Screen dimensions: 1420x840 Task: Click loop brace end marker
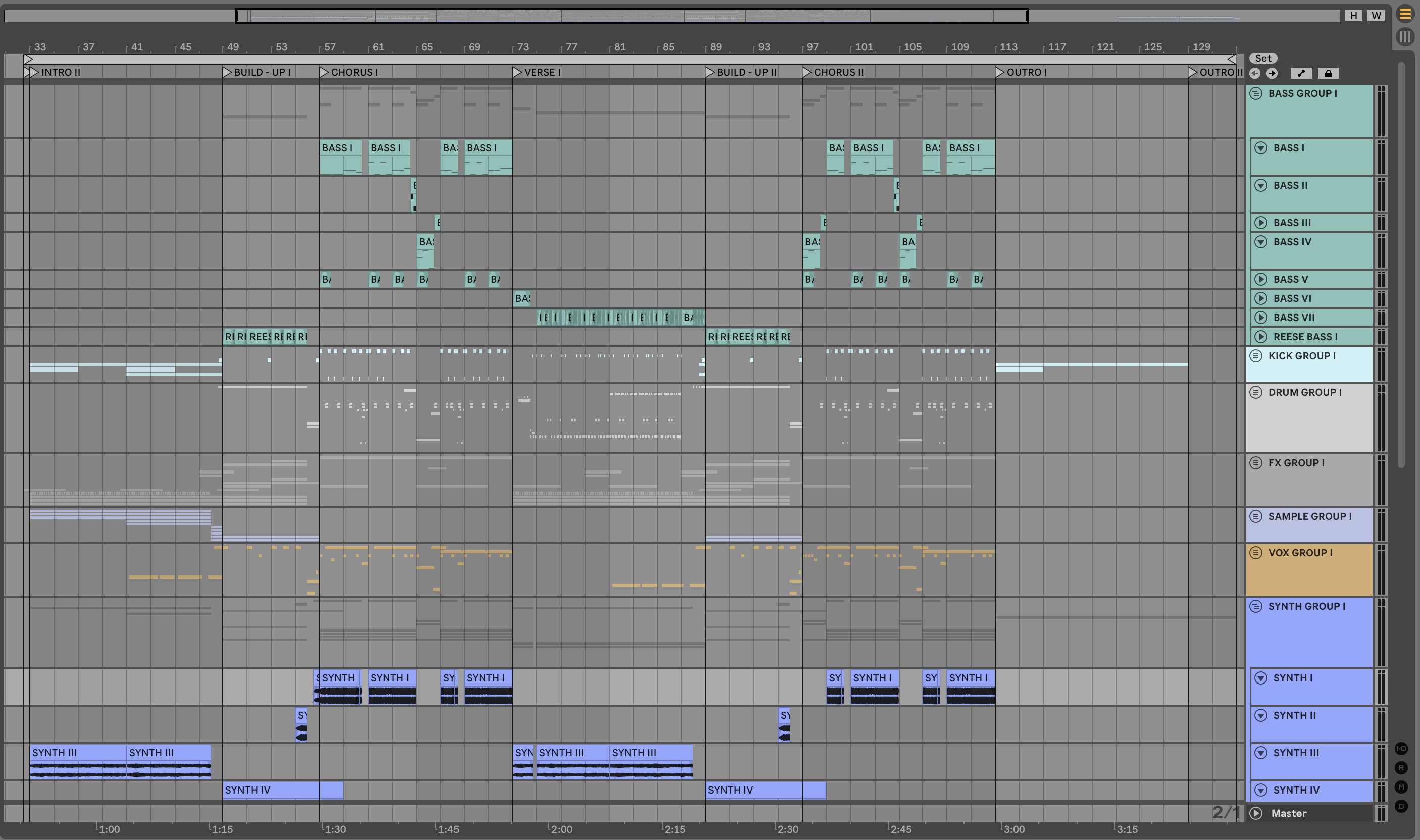pos(1231,59)
